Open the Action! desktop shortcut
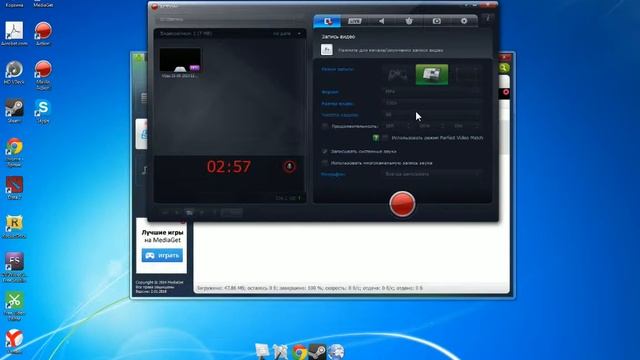The width and height of the screenshot is (640, 360). (x=43, y=33)
